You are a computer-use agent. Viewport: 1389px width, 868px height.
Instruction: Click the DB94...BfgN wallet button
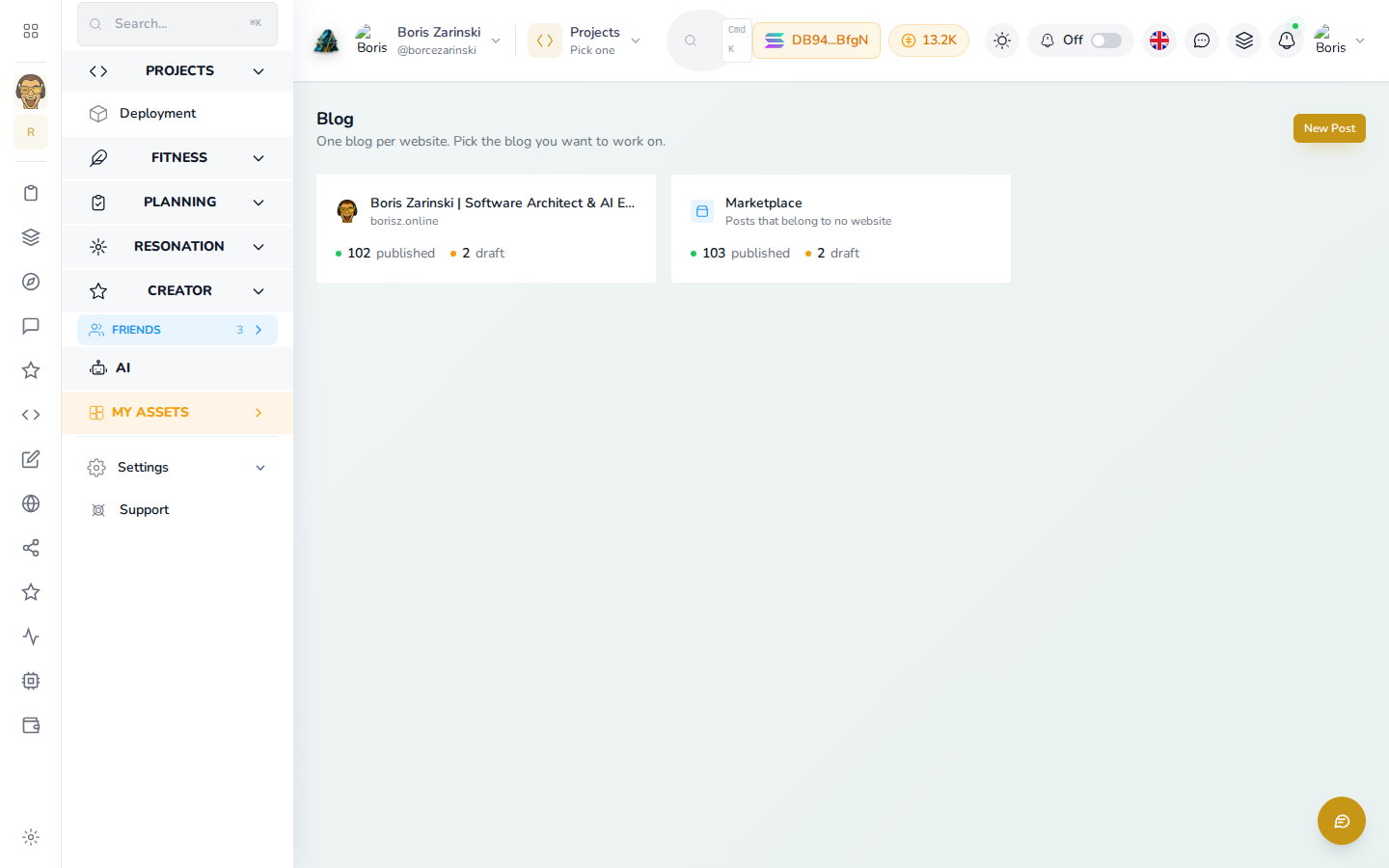(816, 41)
